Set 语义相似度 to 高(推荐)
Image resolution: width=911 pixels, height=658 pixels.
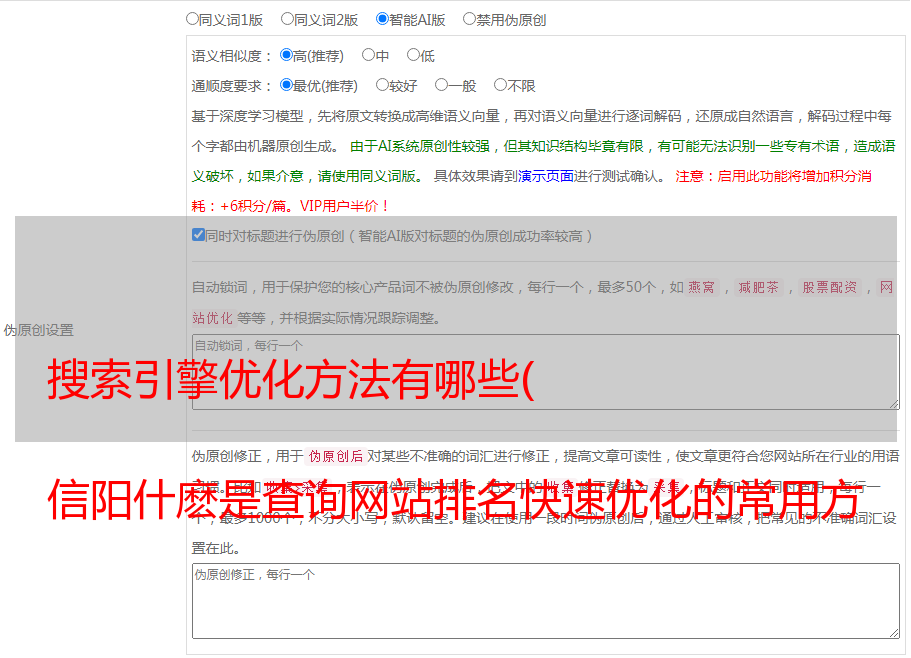tap(286, 55)
